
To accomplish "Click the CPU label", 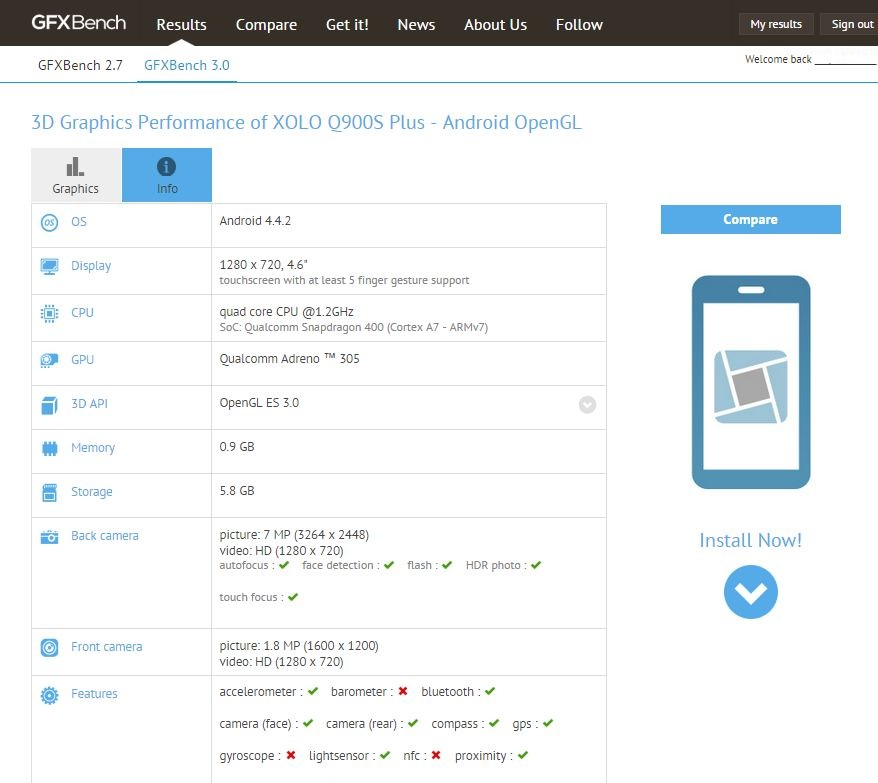I will pyautogui.click(x=82, y=313).
